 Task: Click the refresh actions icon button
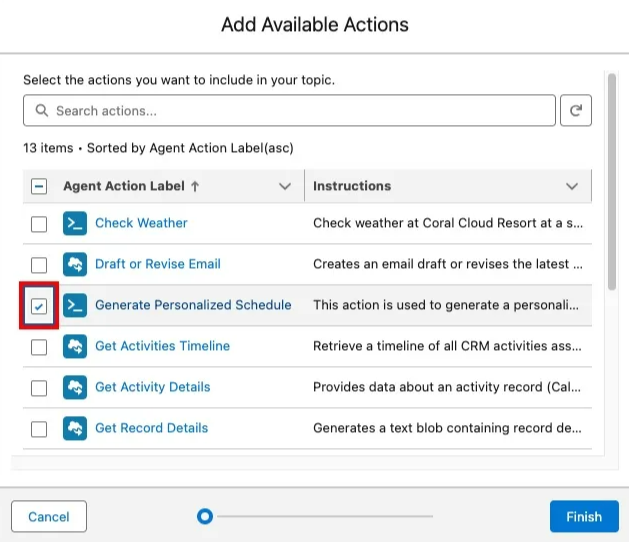click(x=575, y=110)
